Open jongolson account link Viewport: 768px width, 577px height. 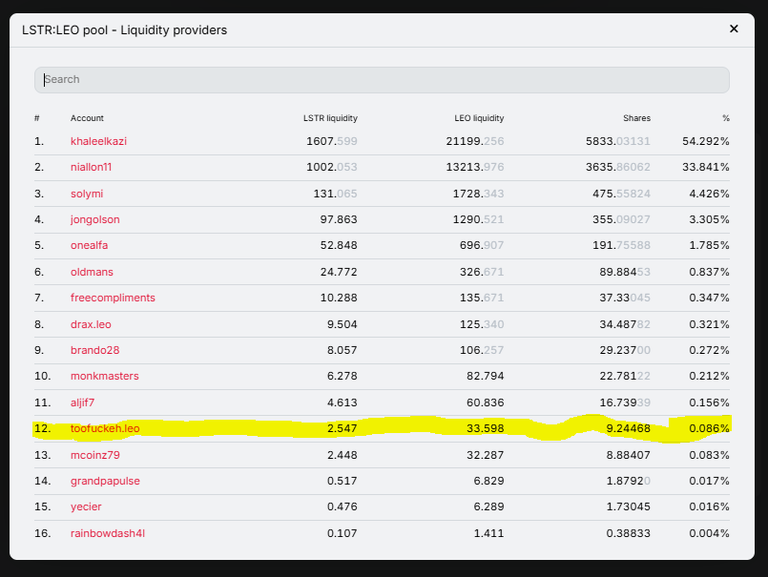(x=95, y=219)
